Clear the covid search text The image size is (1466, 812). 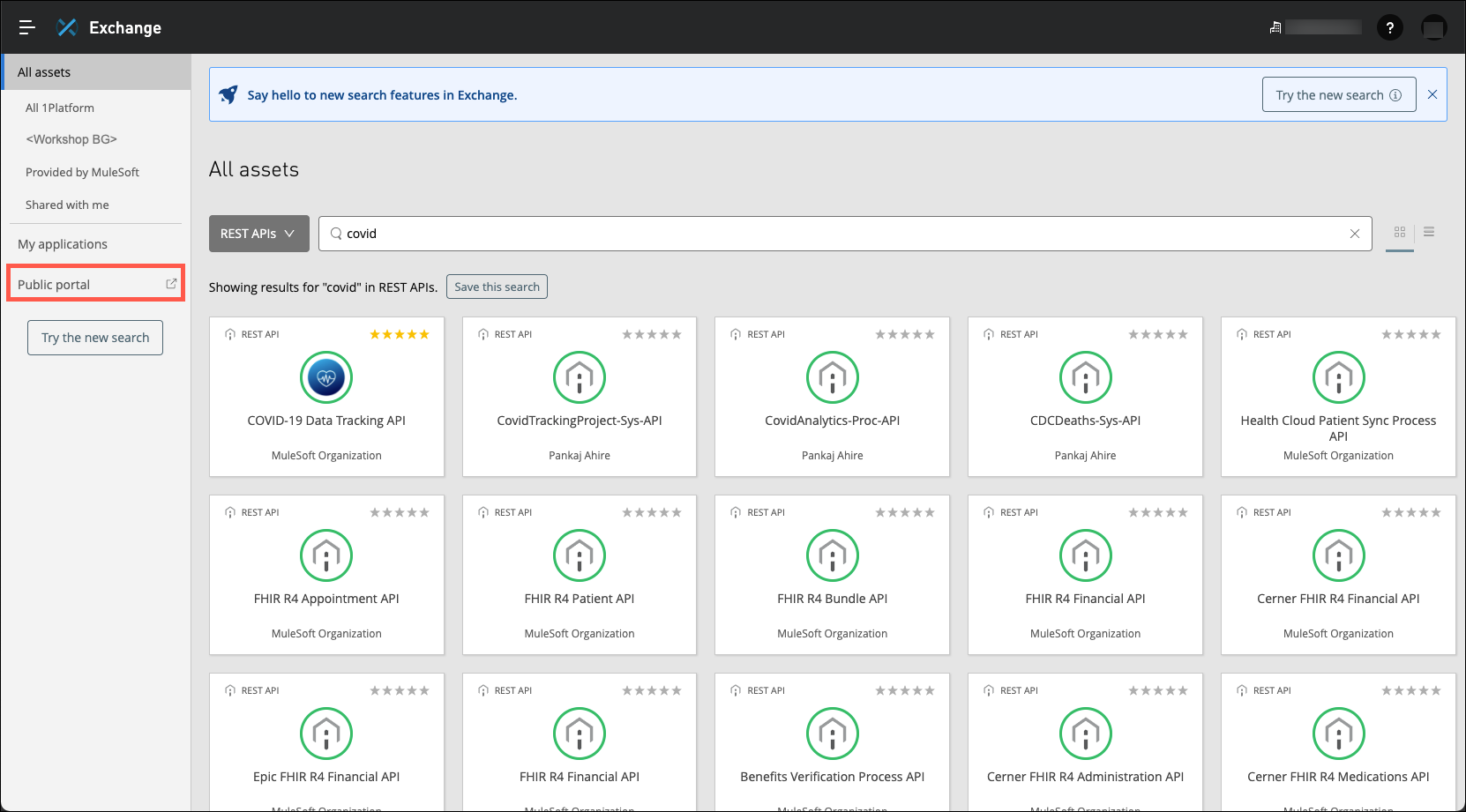[1355, 234]
